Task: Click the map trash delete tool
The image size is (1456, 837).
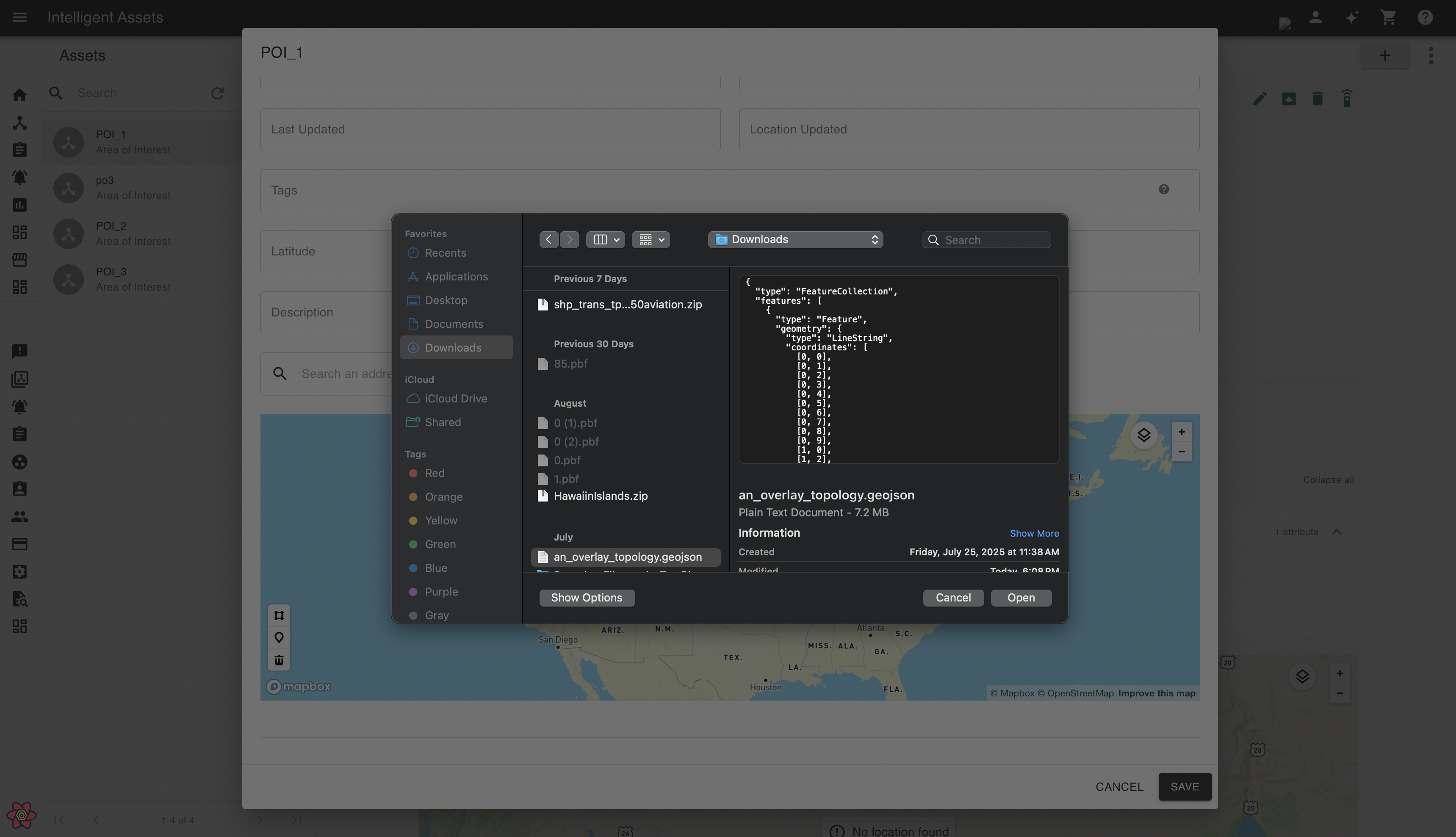Action: coord(279,660)
